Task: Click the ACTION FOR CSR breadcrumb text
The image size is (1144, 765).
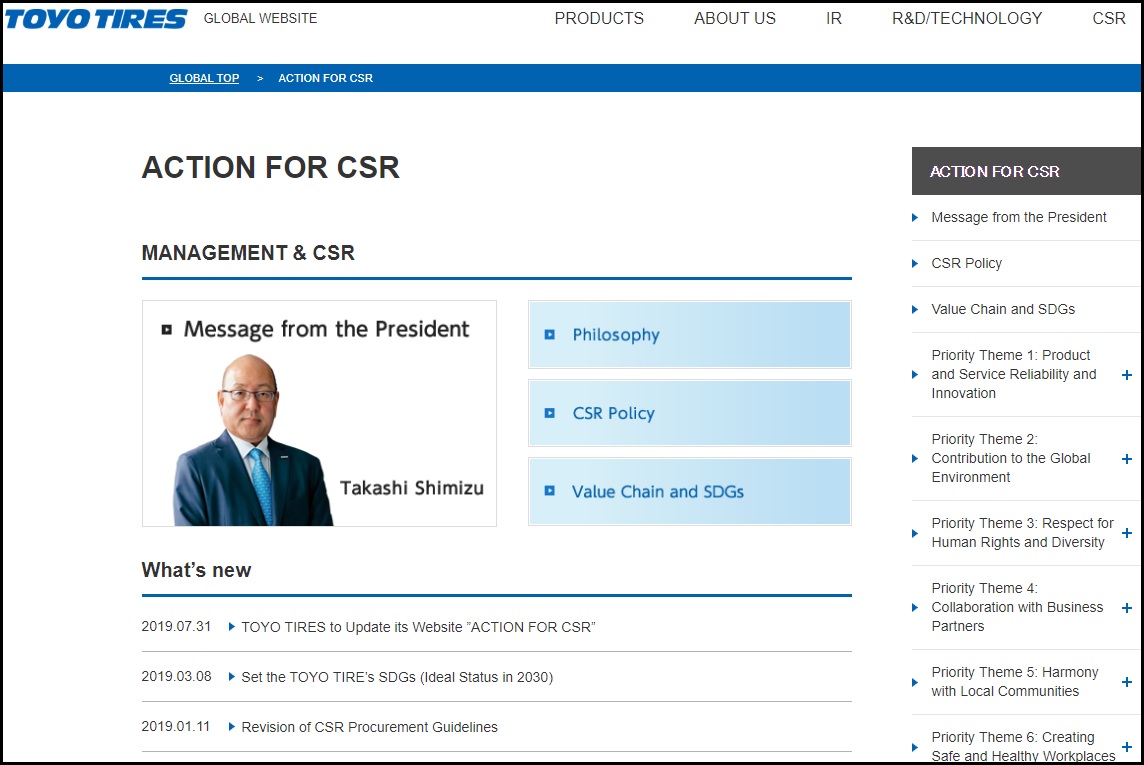Action: tap(325, 78)
